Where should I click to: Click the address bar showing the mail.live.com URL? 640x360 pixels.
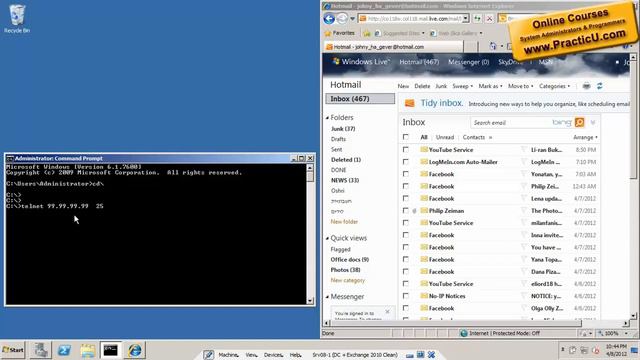point(413,18)
